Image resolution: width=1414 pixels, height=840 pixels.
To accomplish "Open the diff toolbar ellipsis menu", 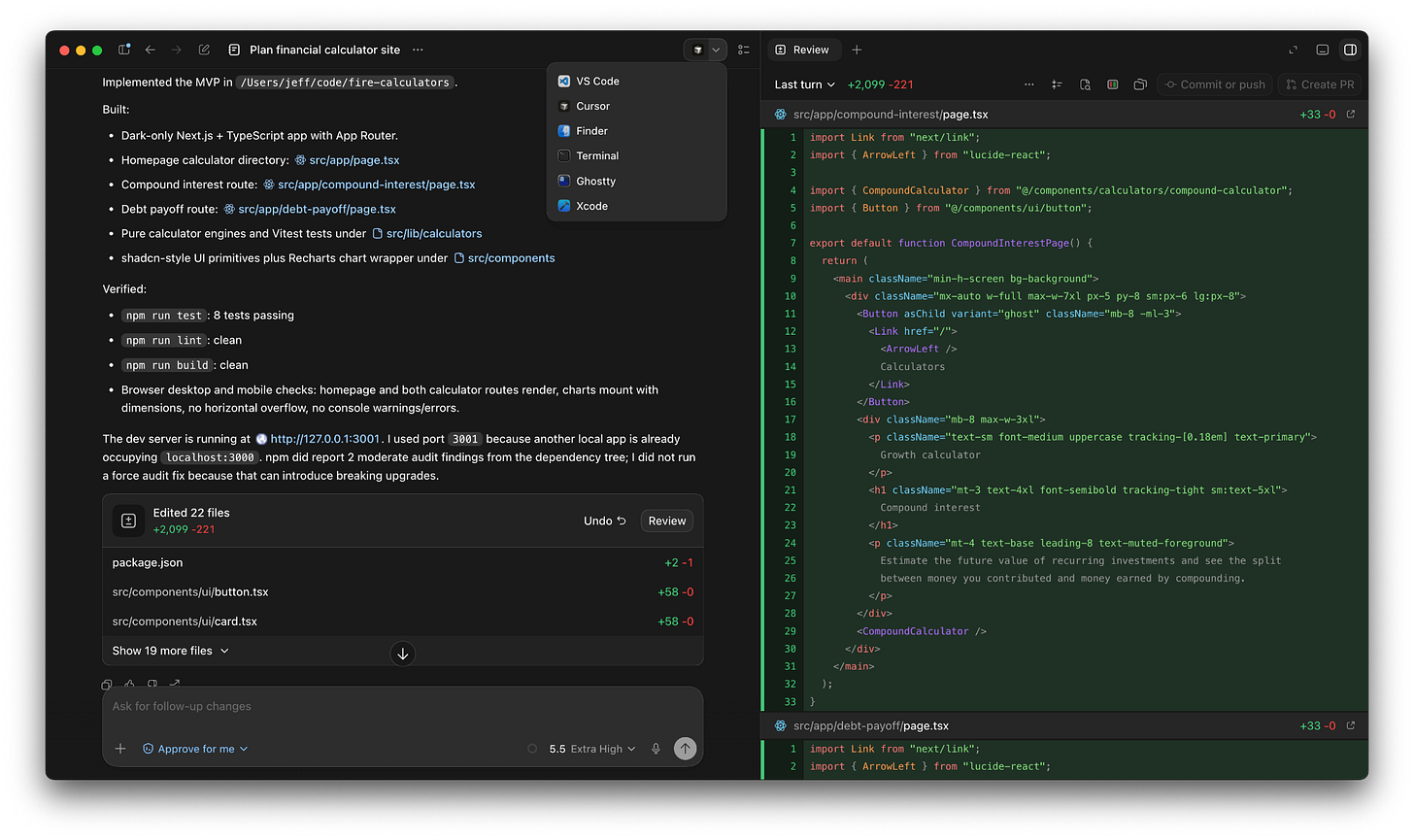I will (x=1028, y=84).
